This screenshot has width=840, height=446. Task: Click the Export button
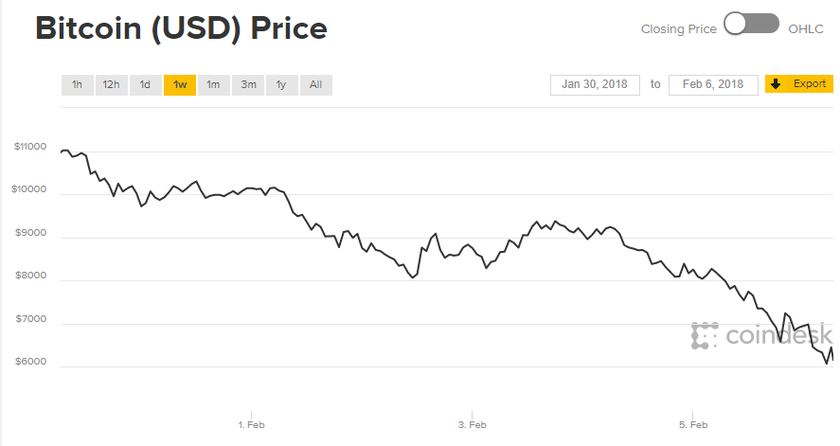809,84
